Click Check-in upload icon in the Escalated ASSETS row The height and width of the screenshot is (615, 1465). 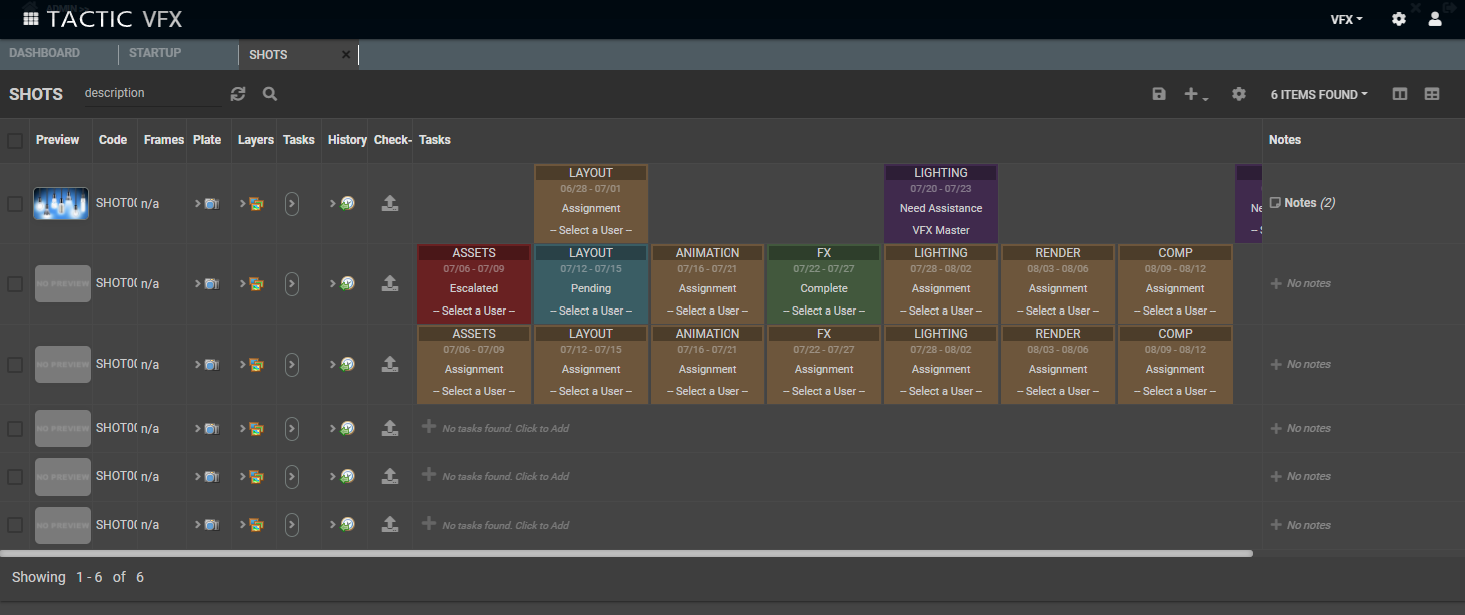pos(390,283)
